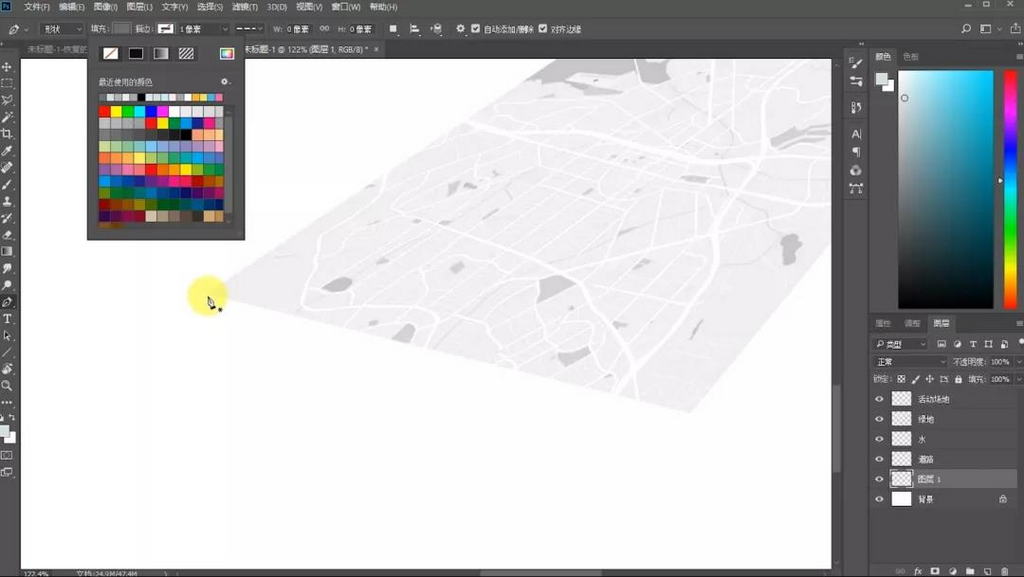Screen dimensions: 1024x577
Task: Choose the Eraser tool
Action: 7,235
